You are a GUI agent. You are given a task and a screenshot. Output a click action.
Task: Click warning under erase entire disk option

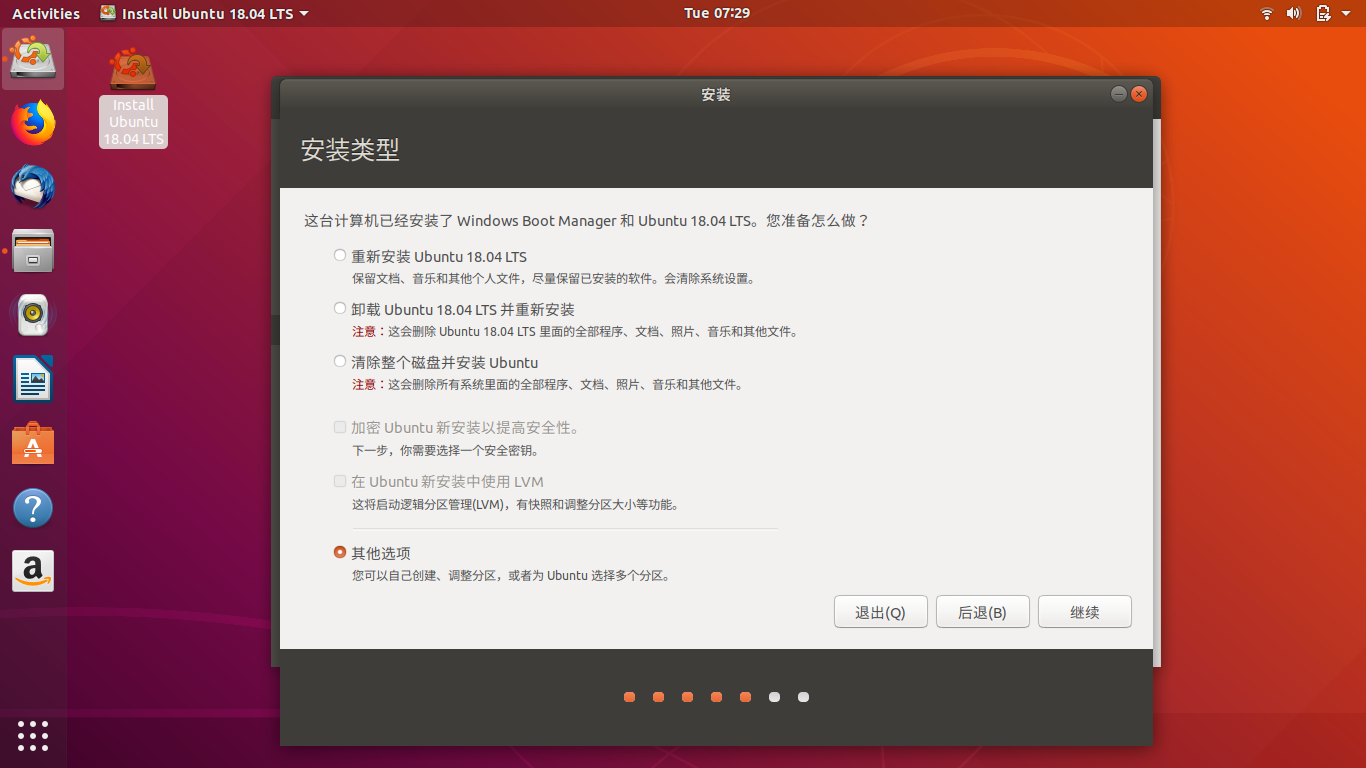547,385
